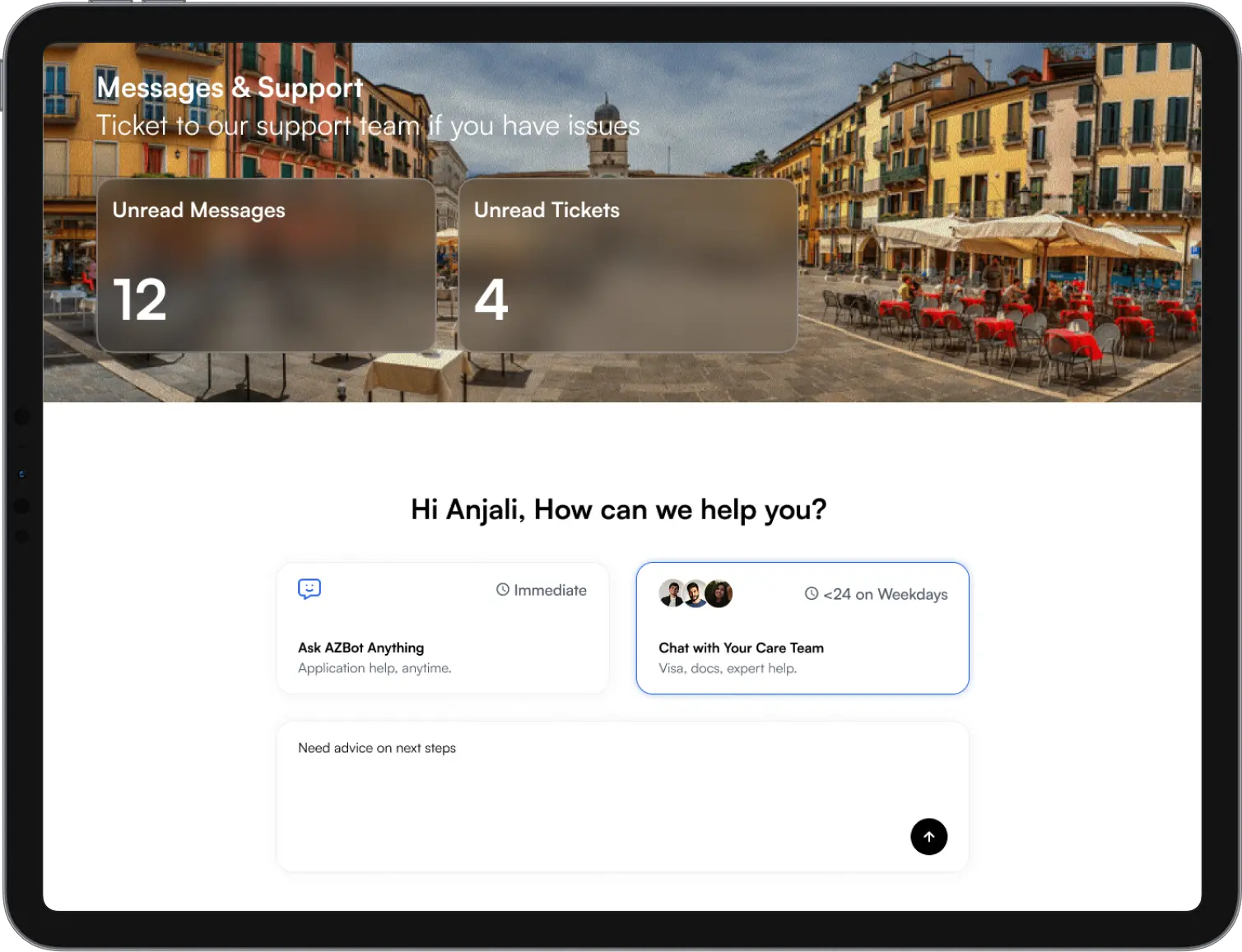Click the care team avatars group
Screen dimensions: 1242x952
pos(695,593)
